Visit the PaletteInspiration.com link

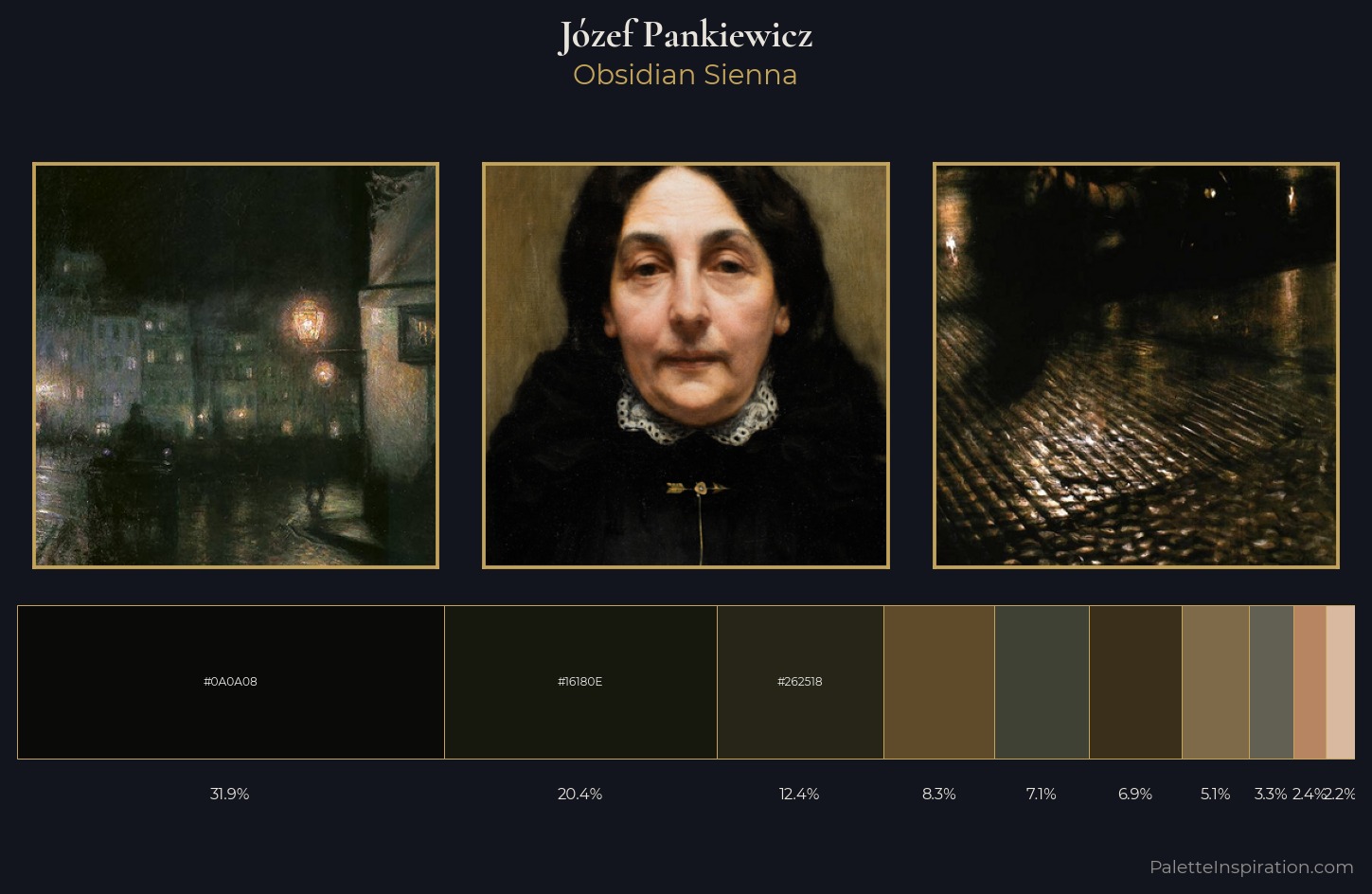(1252, 867)
